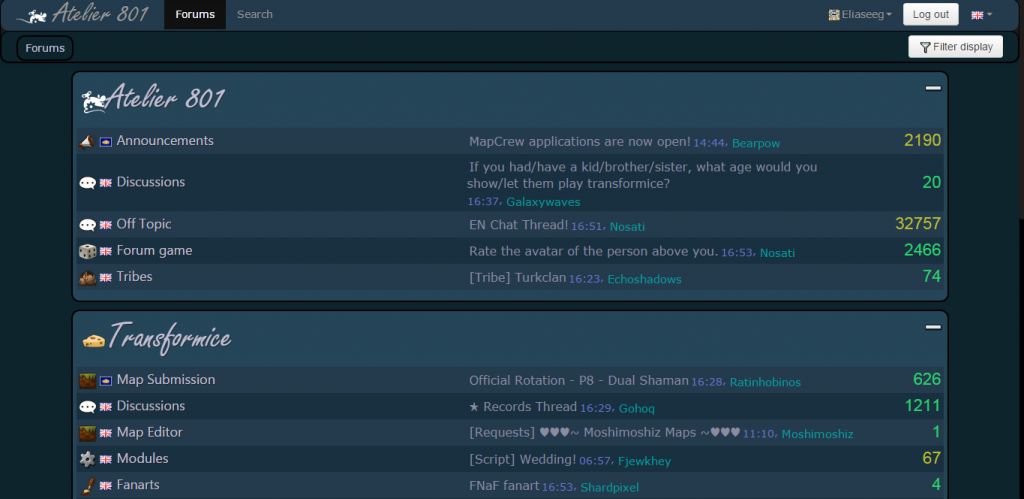The width and height of the screenshot is (1024, 499).
Task: Click the paintbrush icon beside Fanarts
Action: pos(88,485)
